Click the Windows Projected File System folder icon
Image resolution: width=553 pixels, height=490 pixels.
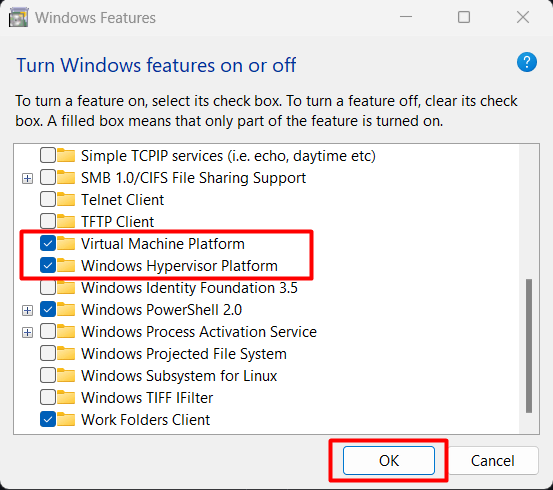click(66, 354)
